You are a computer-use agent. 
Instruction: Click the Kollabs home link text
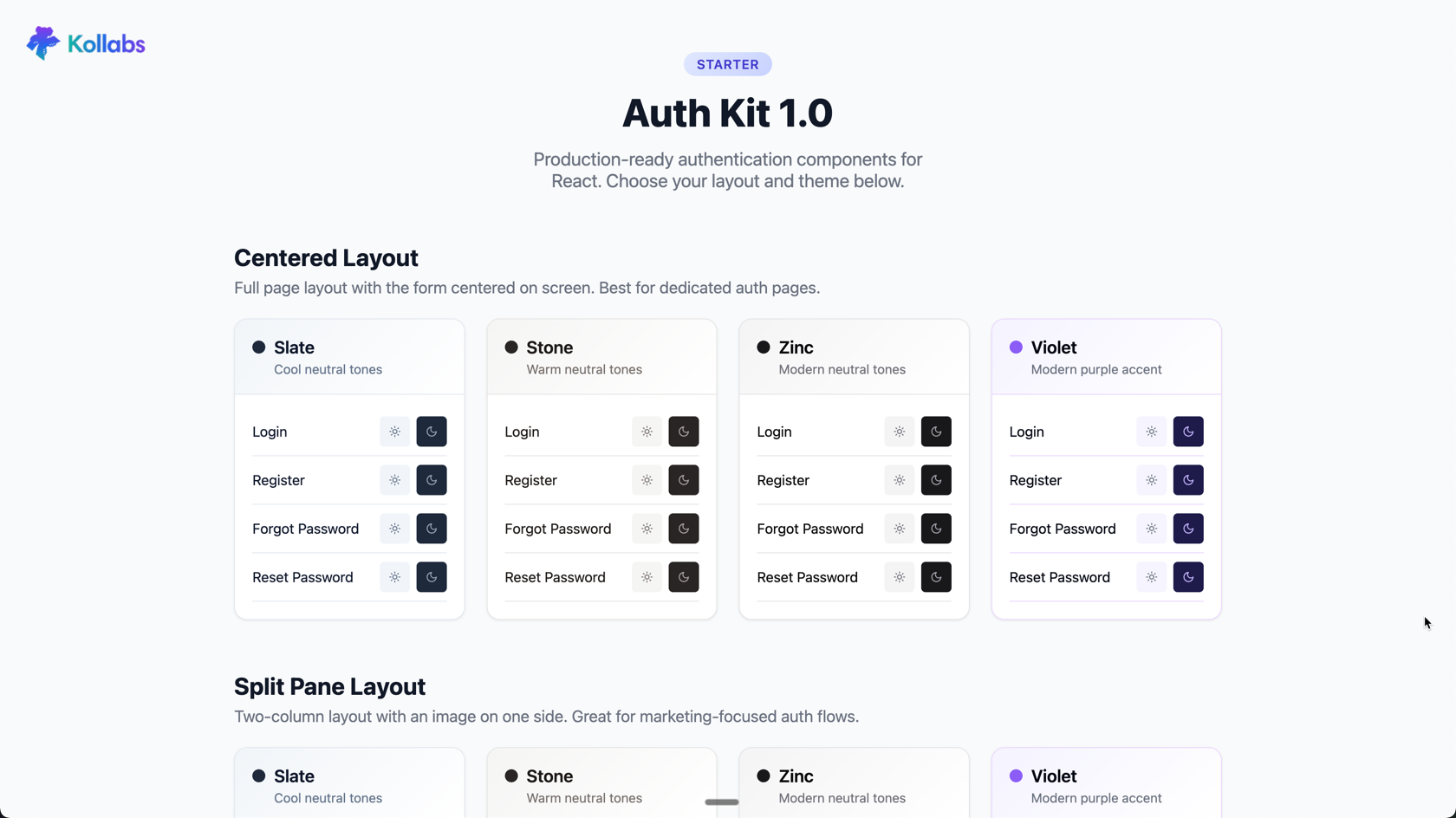[105, 42]
